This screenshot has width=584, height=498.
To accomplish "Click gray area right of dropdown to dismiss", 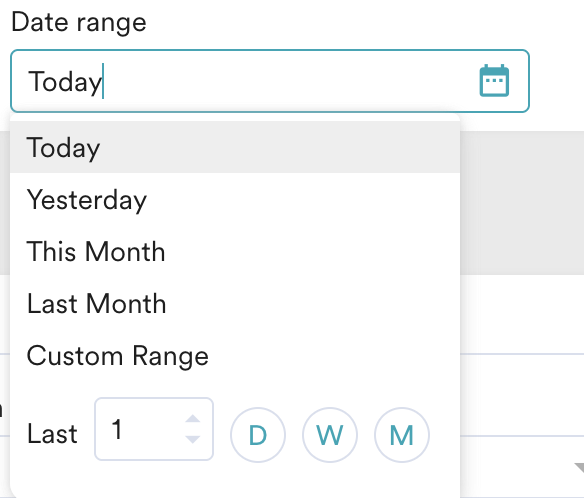I will point(522,203).
